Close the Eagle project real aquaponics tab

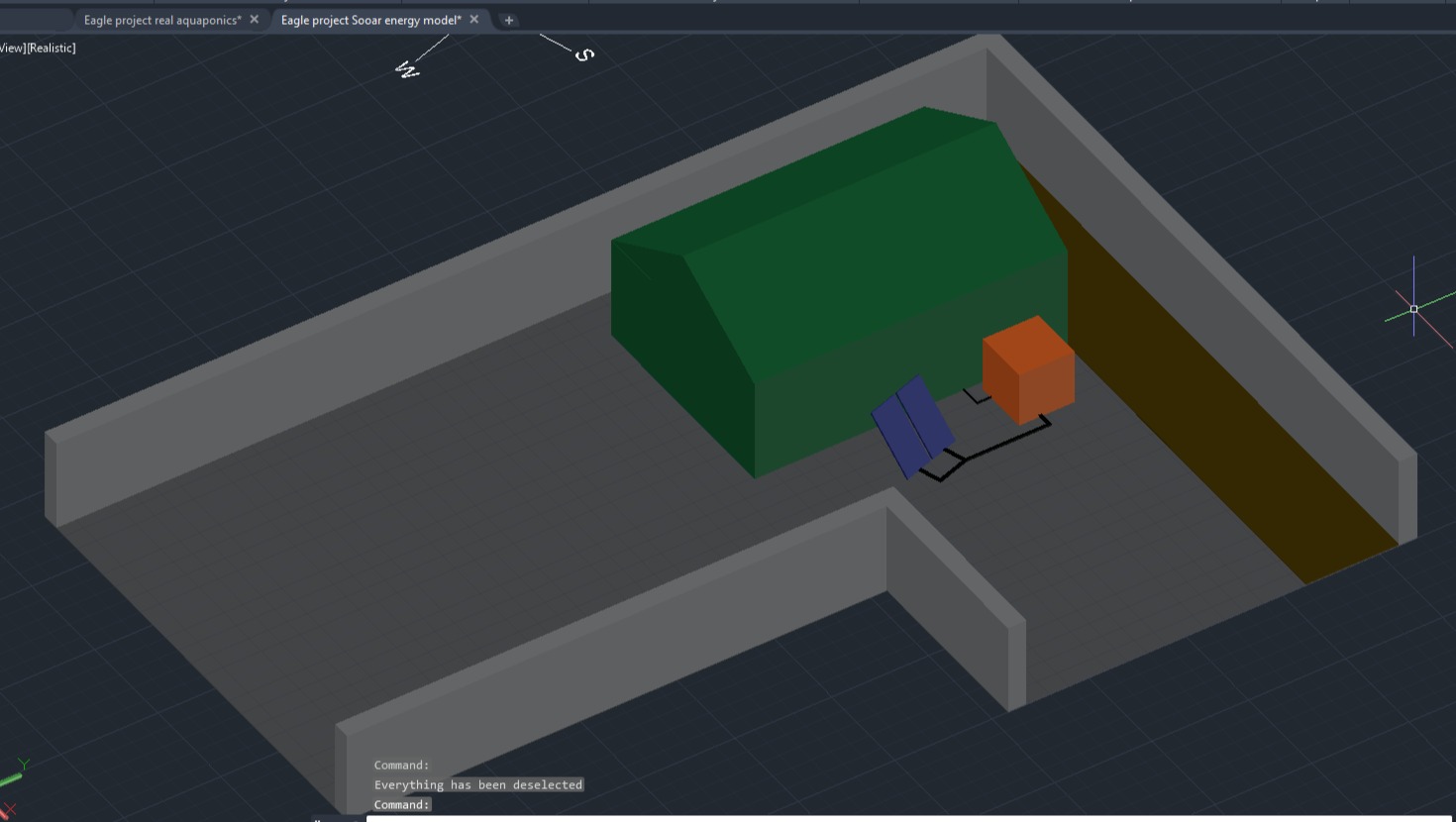(255, 20)
